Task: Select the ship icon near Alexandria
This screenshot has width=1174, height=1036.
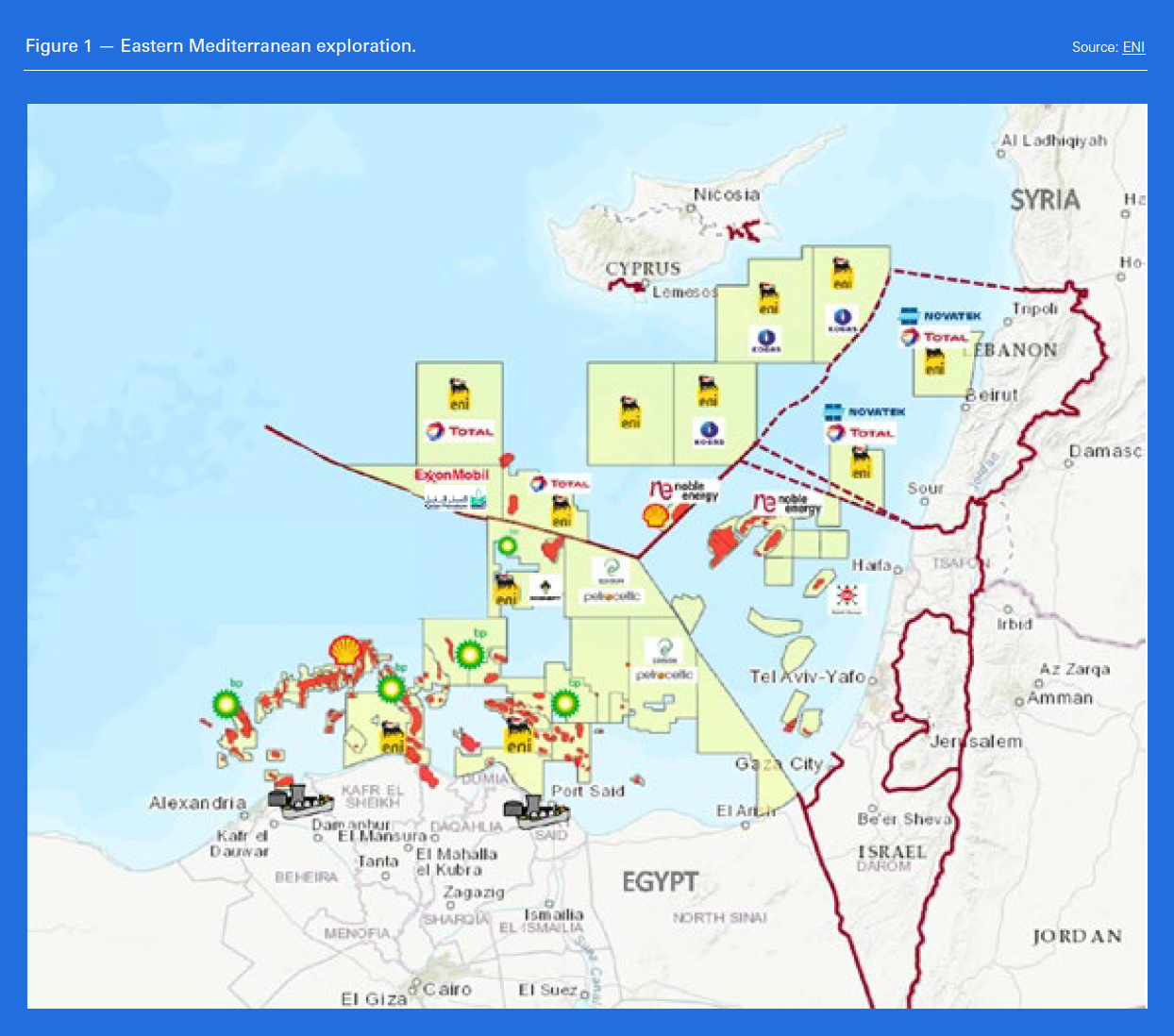Action: [x=300, y=799]
